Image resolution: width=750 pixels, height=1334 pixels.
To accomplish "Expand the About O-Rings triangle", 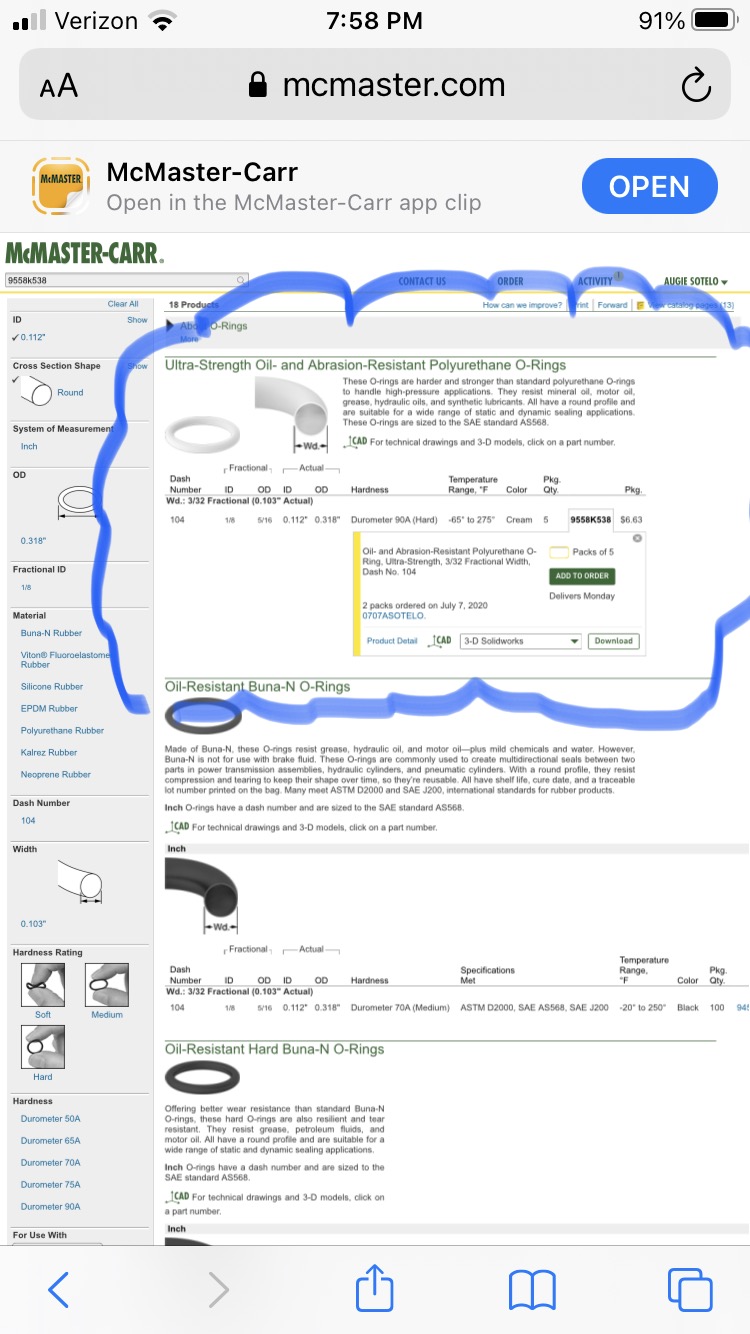I will coord(170,326).
